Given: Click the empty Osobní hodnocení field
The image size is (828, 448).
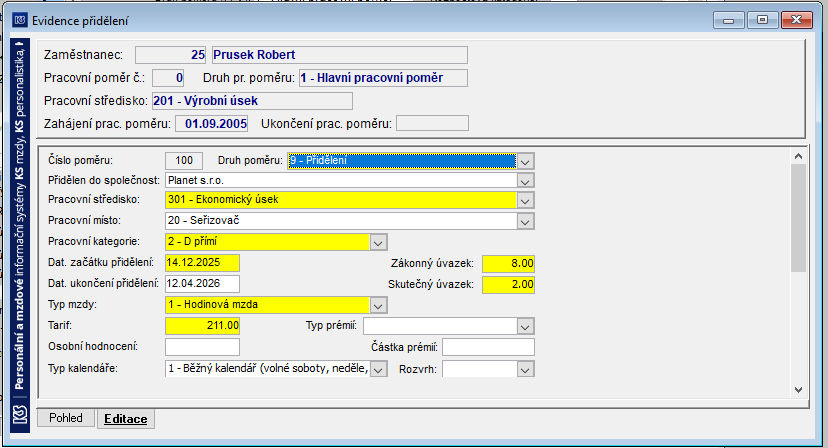Looking at the screenshot, I should tap(202, 347).
